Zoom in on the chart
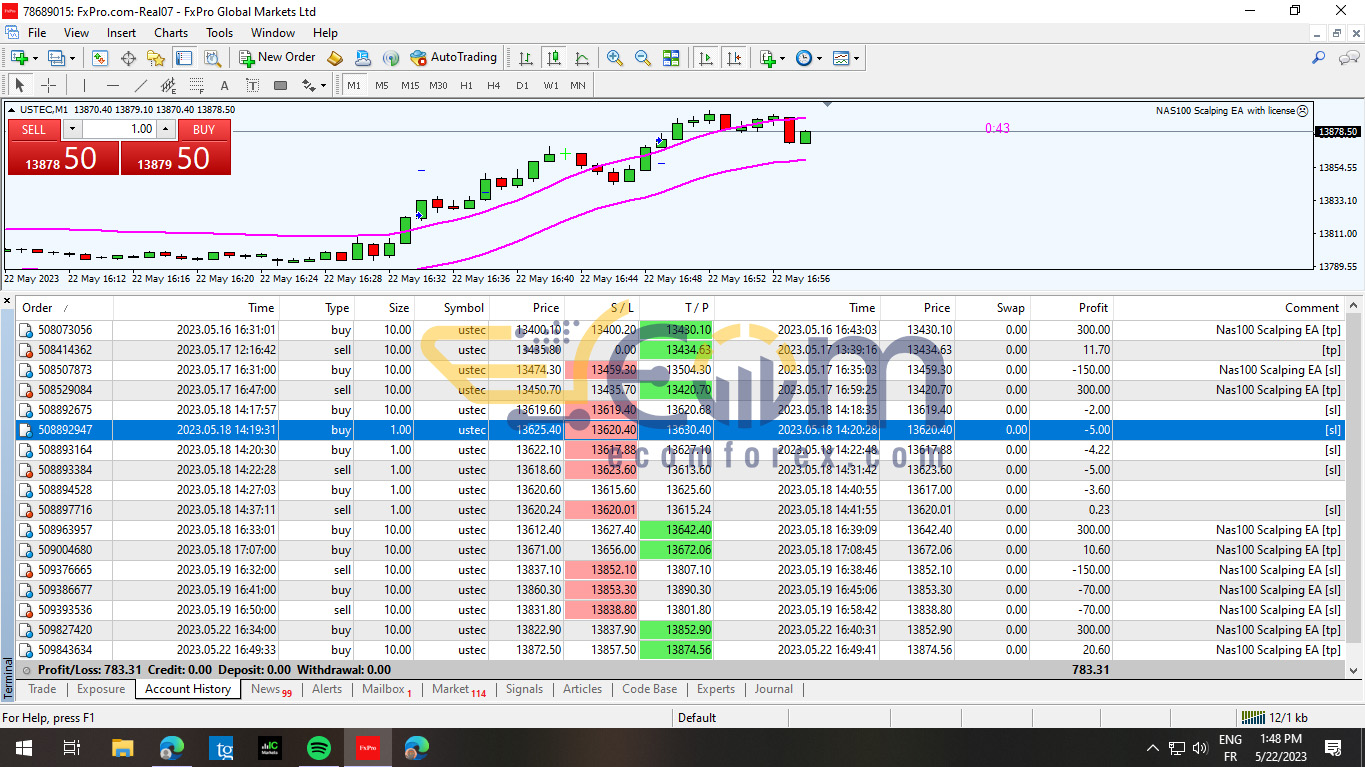 pyautogui.click(x=615, y=58)
